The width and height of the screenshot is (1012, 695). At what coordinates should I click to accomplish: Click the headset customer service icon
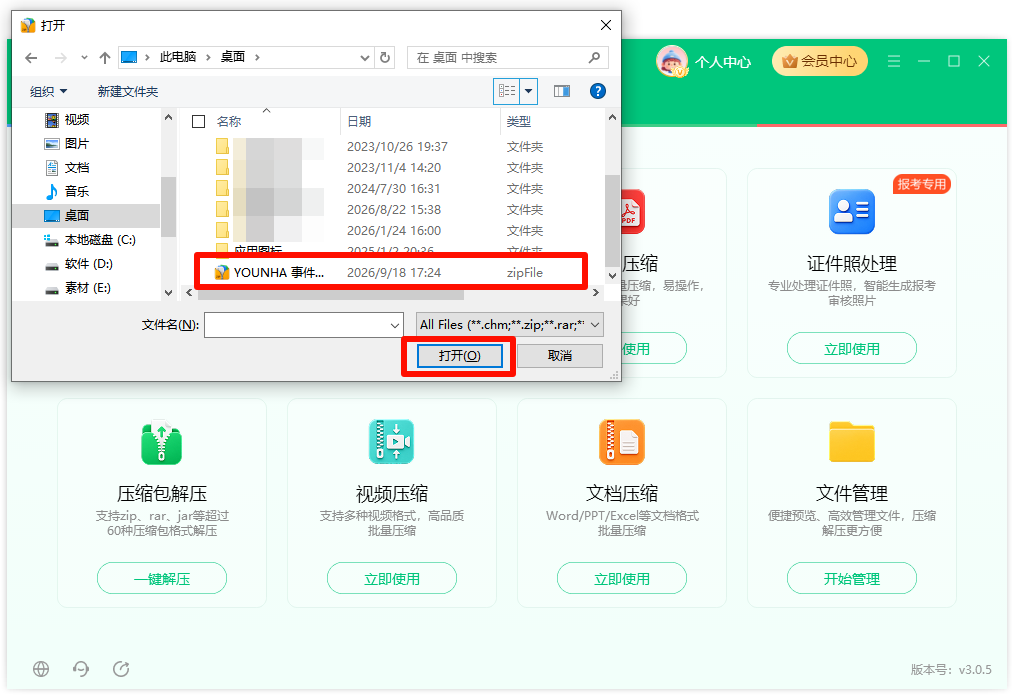click(x=81, y=669)
